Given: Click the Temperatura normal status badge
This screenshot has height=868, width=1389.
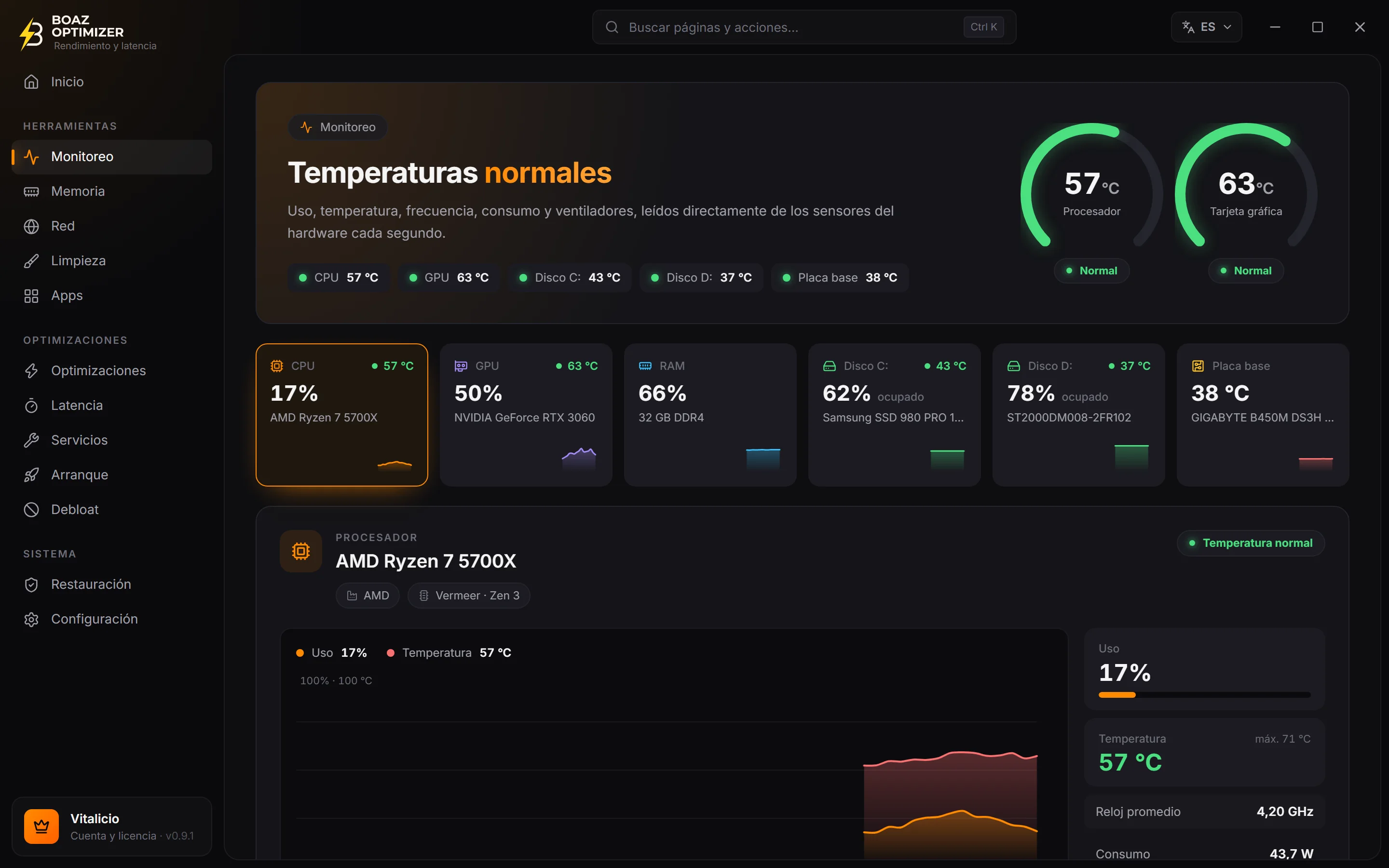Looking at the screenshot, I should coord(1251,543).
